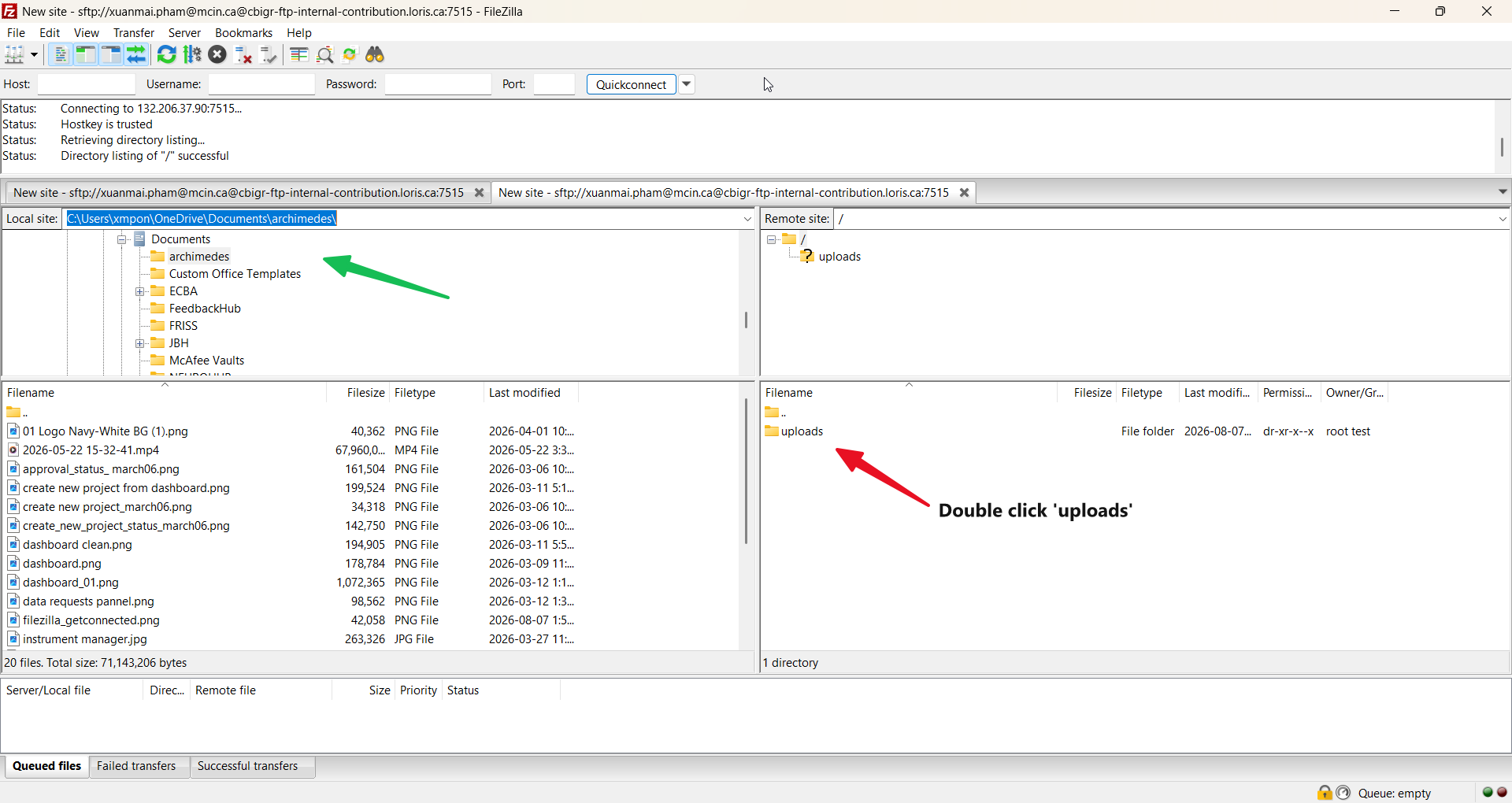Cancel the current operation
The width and height of the screenshot is (1512, 803).
(217, 54)
